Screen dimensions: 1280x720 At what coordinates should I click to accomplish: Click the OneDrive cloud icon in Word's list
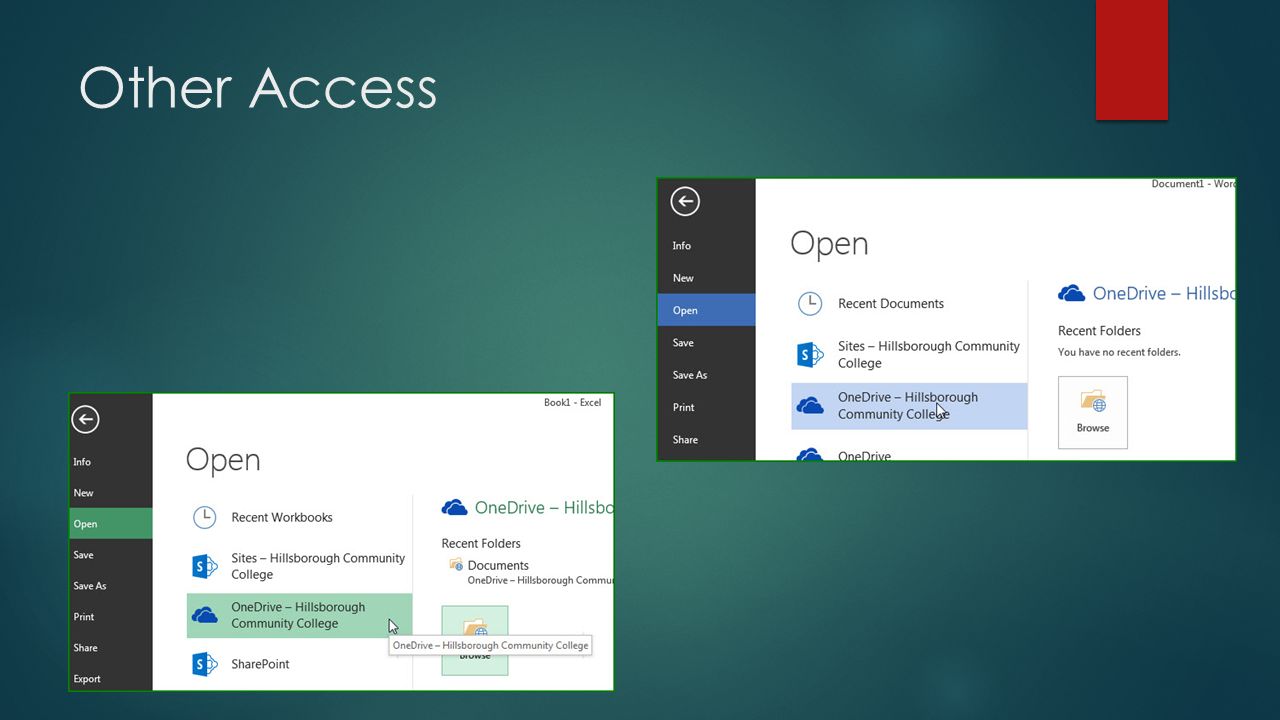coord(810,406)
